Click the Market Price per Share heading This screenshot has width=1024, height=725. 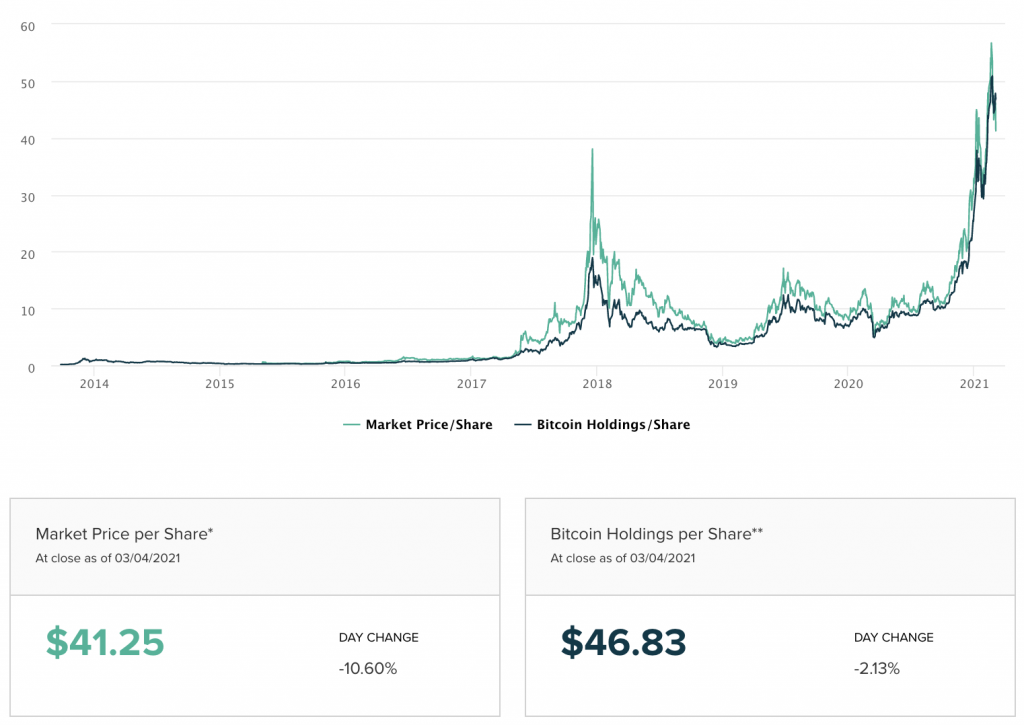coord(124,534)
